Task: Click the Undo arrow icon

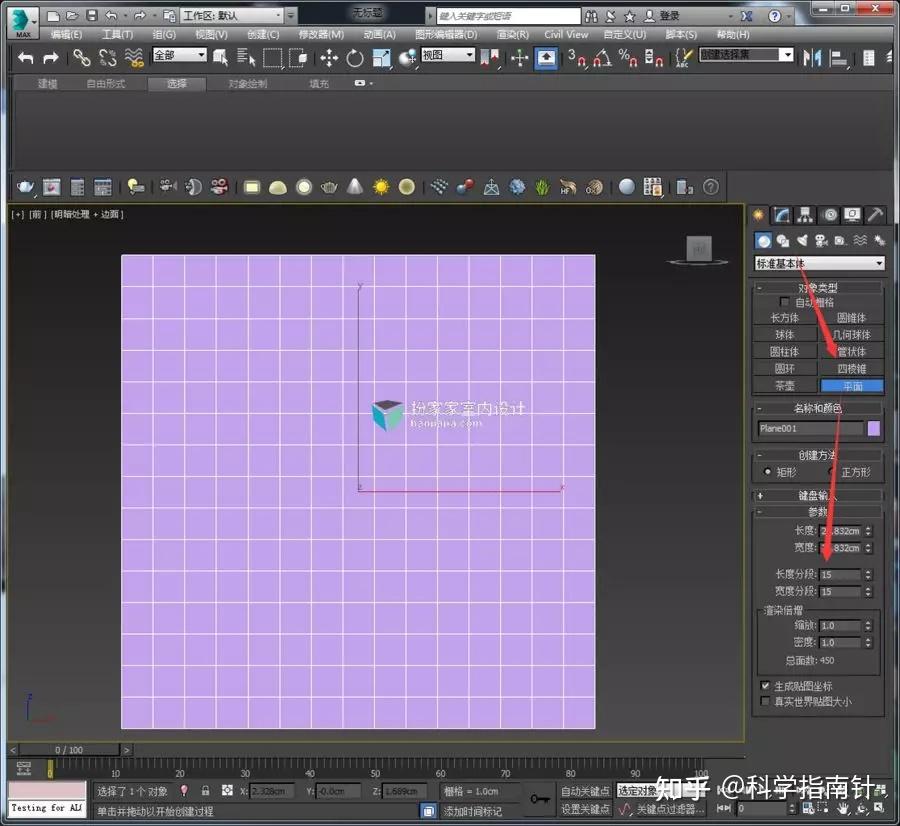Action: pyautogui.click(x=25, y=59)
